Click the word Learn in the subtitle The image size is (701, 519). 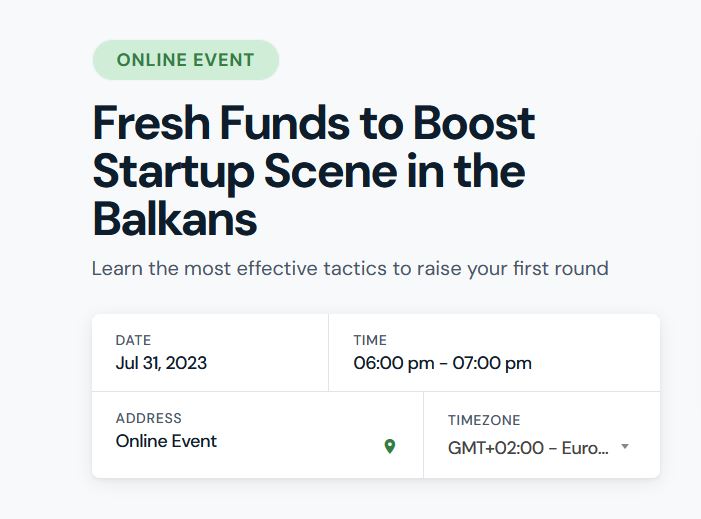click(117, 269)
